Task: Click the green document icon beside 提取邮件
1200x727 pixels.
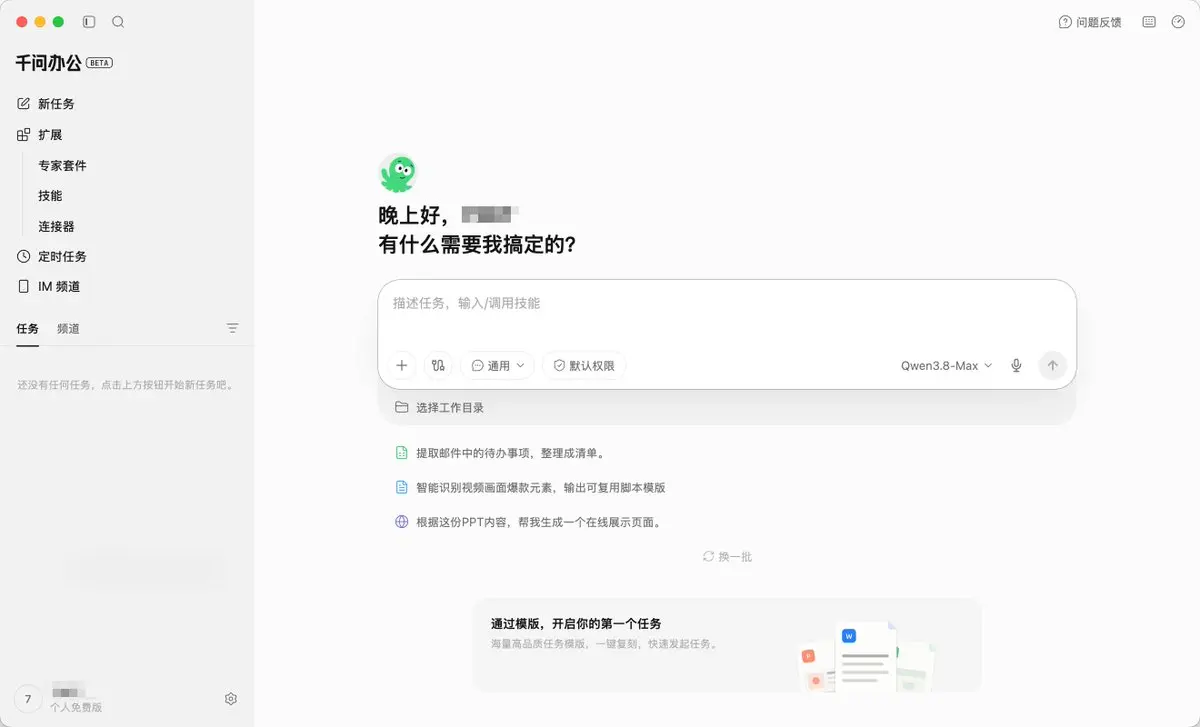Action: tap(402, 453)
